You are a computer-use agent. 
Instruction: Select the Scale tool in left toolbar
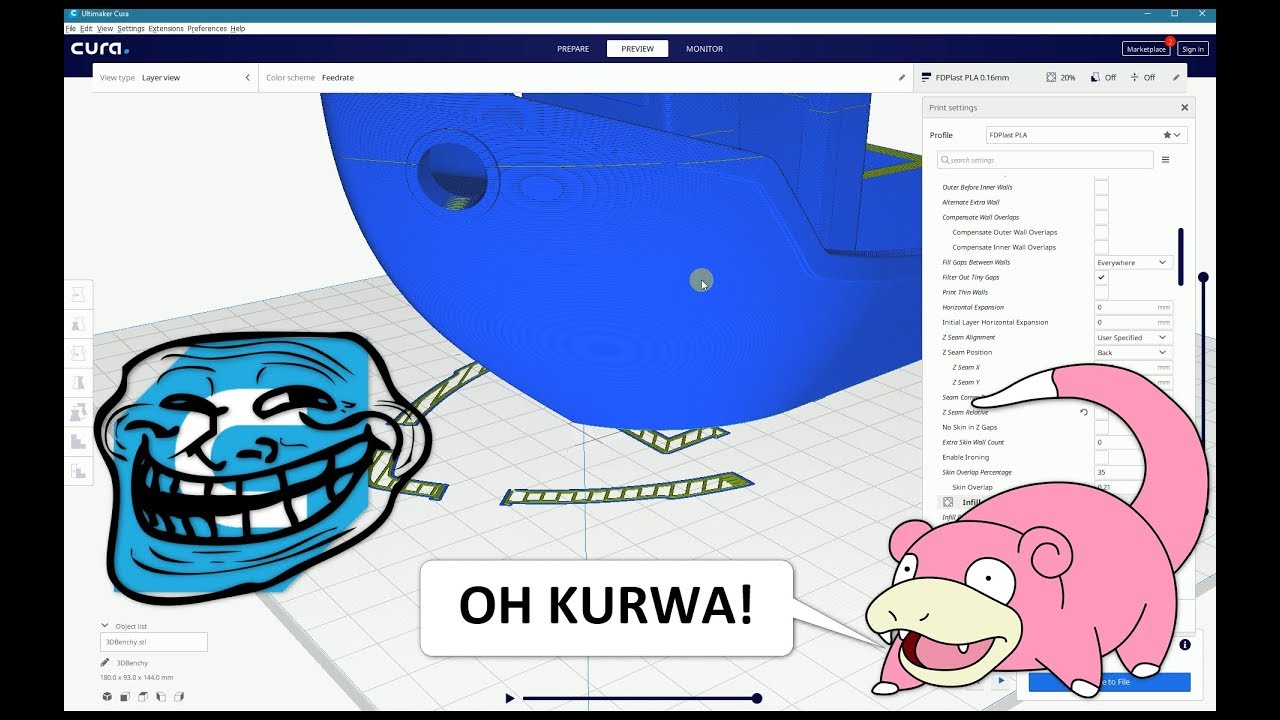pyautogui.click(x=79, y=324)
